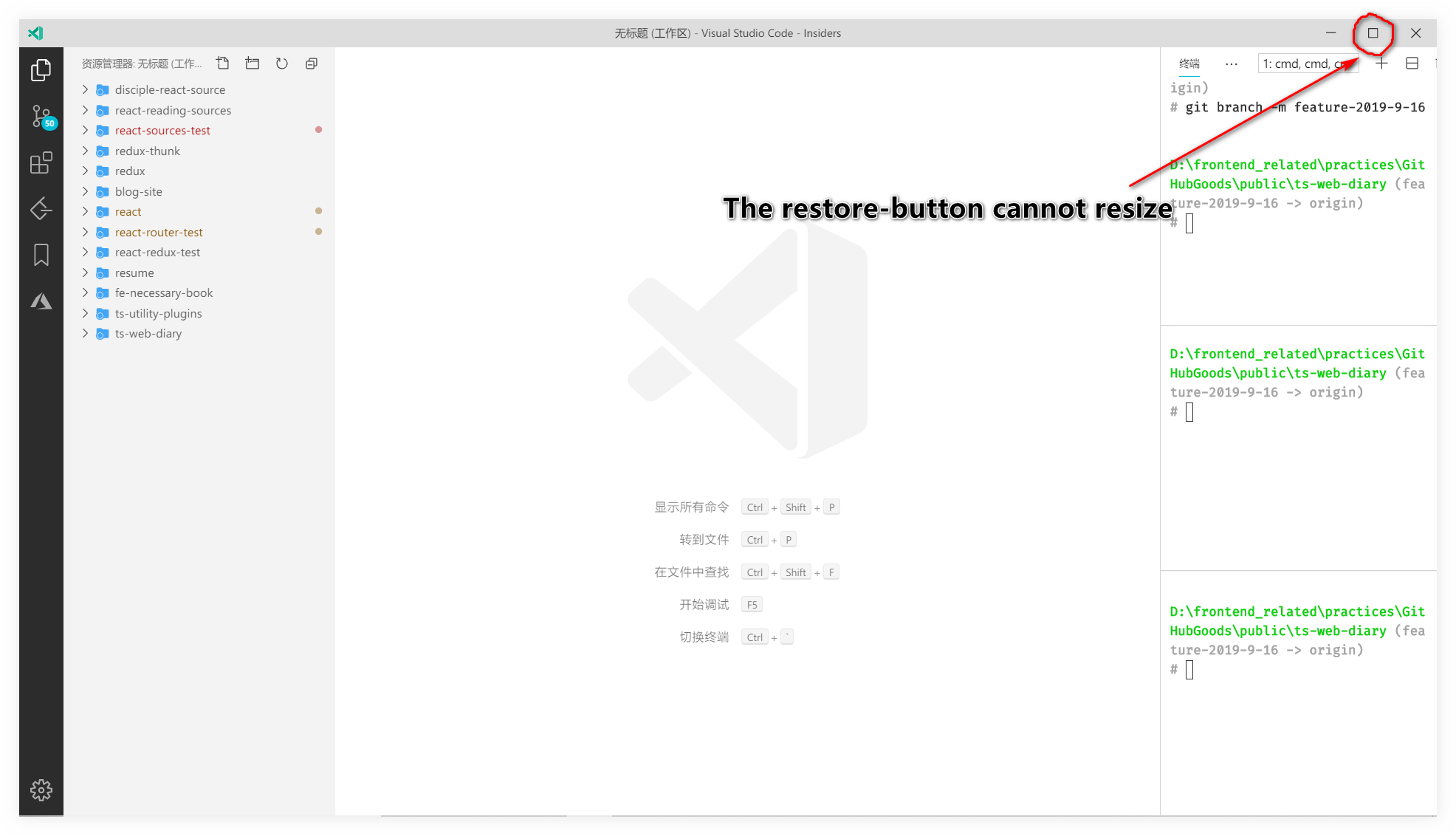Collapse all folders in explorer
1456x836 pixels.
click(x=312, y=64)
